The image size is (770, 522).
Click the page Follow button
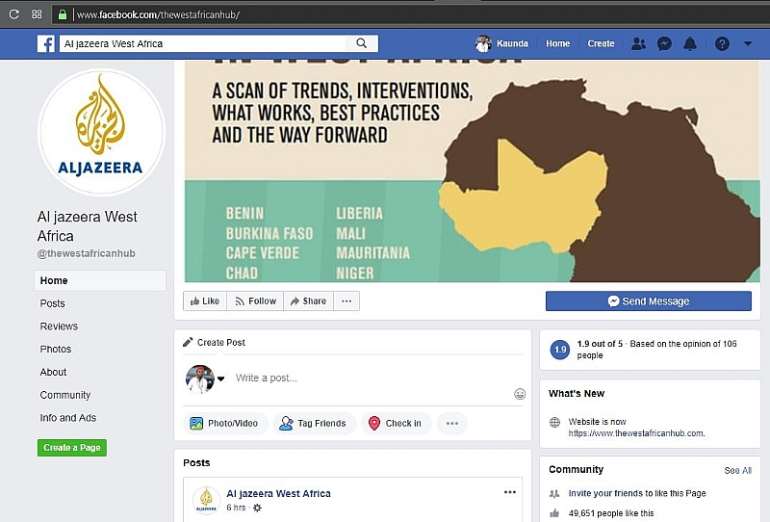point(255,301)
